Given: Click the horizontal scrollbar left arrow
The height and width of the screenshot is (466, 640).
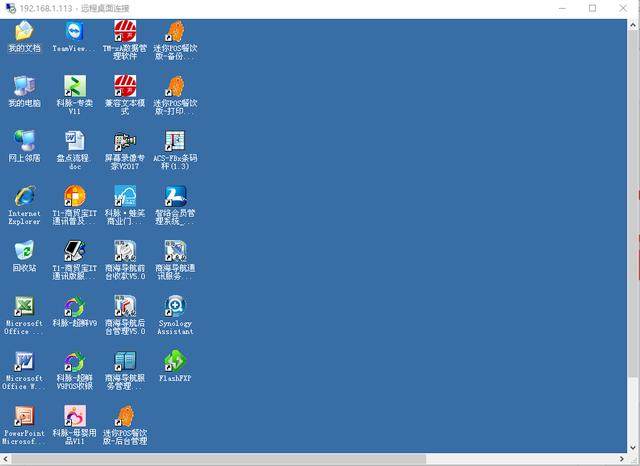Looking at the screenshot, I should coord(5,459).
